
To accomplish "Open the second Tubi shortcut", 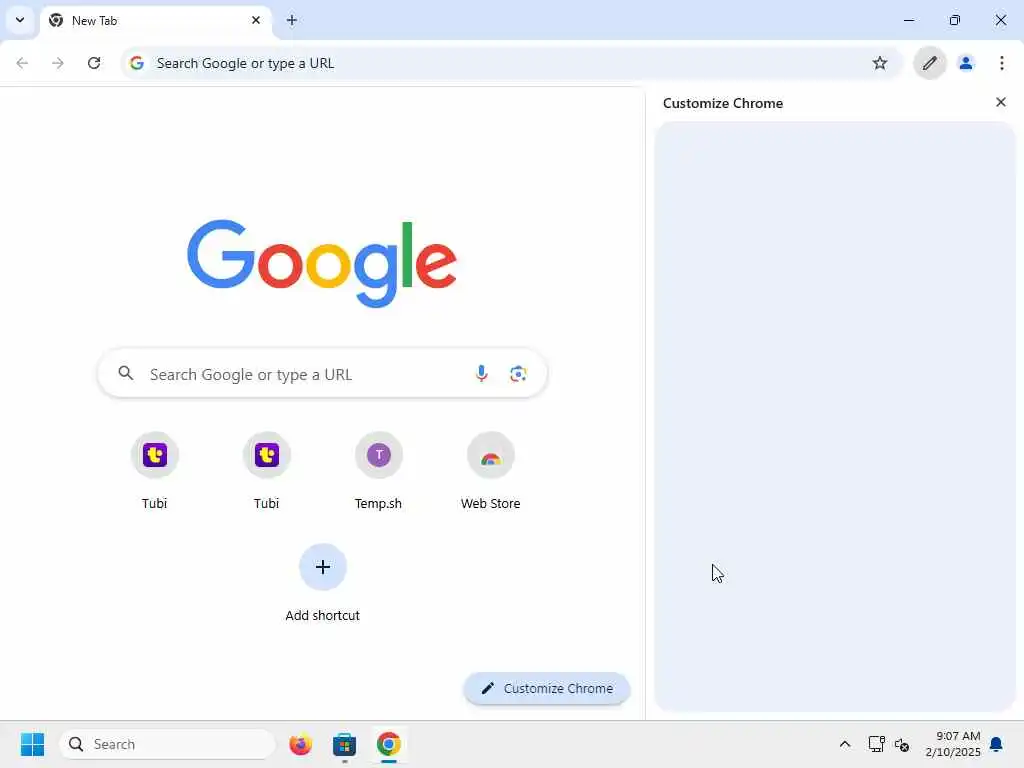I will tap(266, 470).
